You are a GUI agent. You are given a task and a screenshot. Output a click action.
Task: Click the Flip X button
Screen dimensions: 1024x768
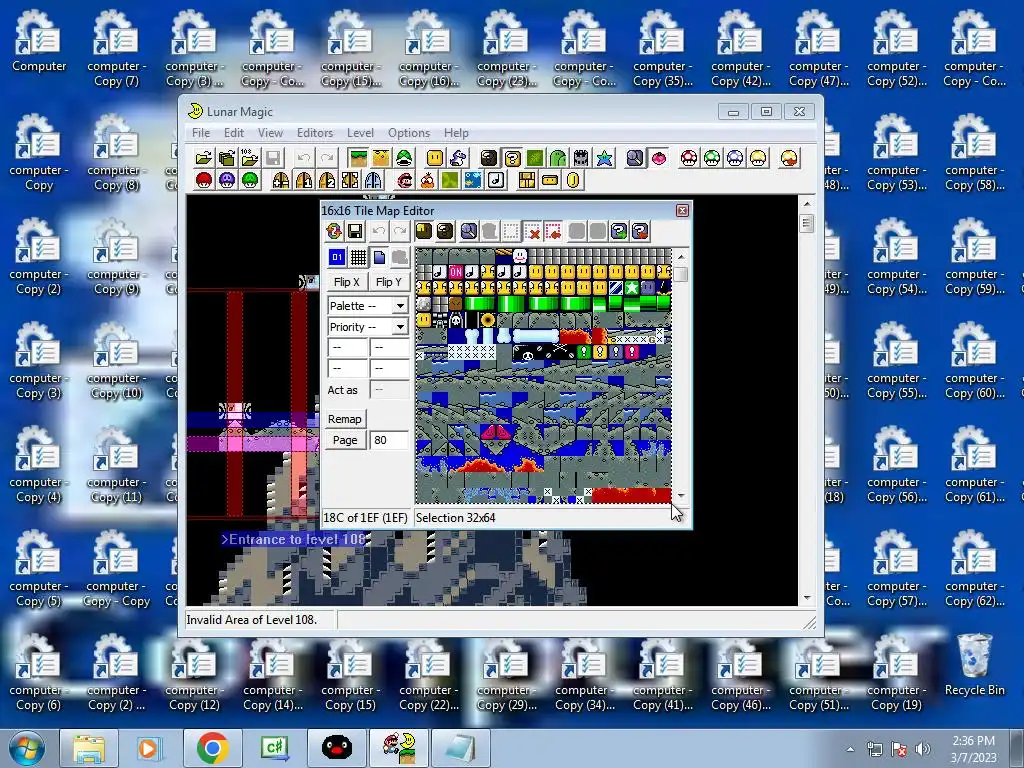(346, 282)
